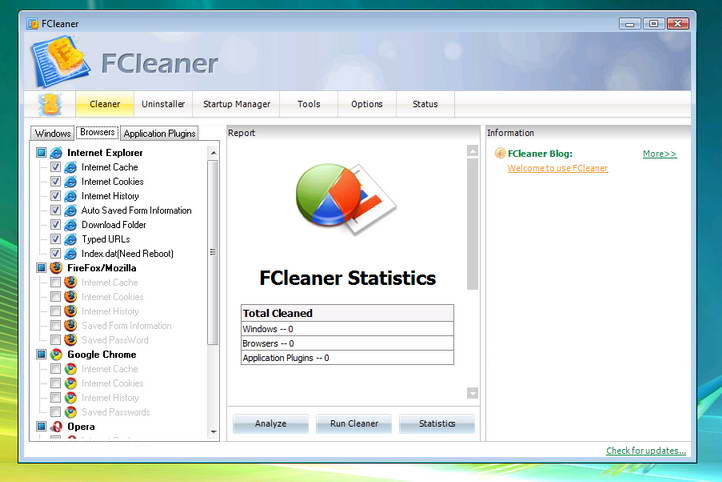Check Firefox Saved PassWord checkbox
722x482 pixels.
(x=55, y=340)
